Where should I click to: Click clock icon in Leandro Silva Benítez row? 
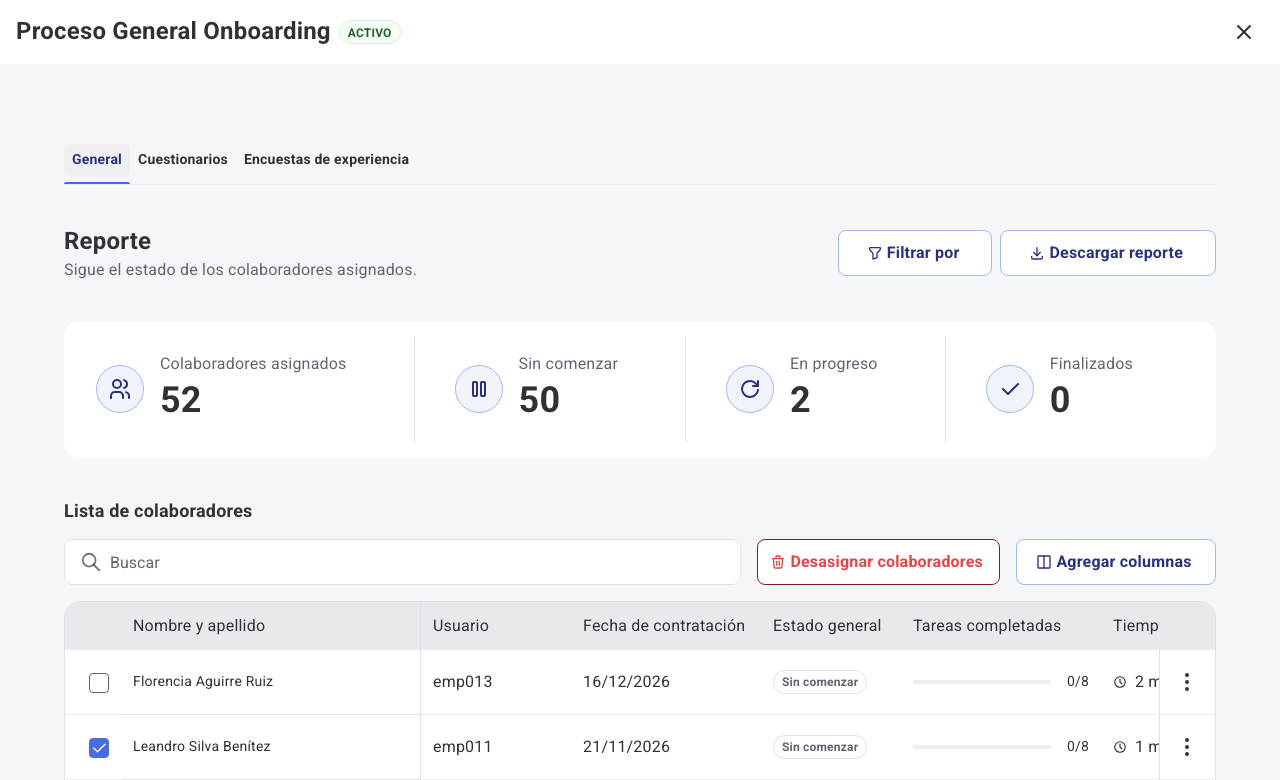point(1120,747)
